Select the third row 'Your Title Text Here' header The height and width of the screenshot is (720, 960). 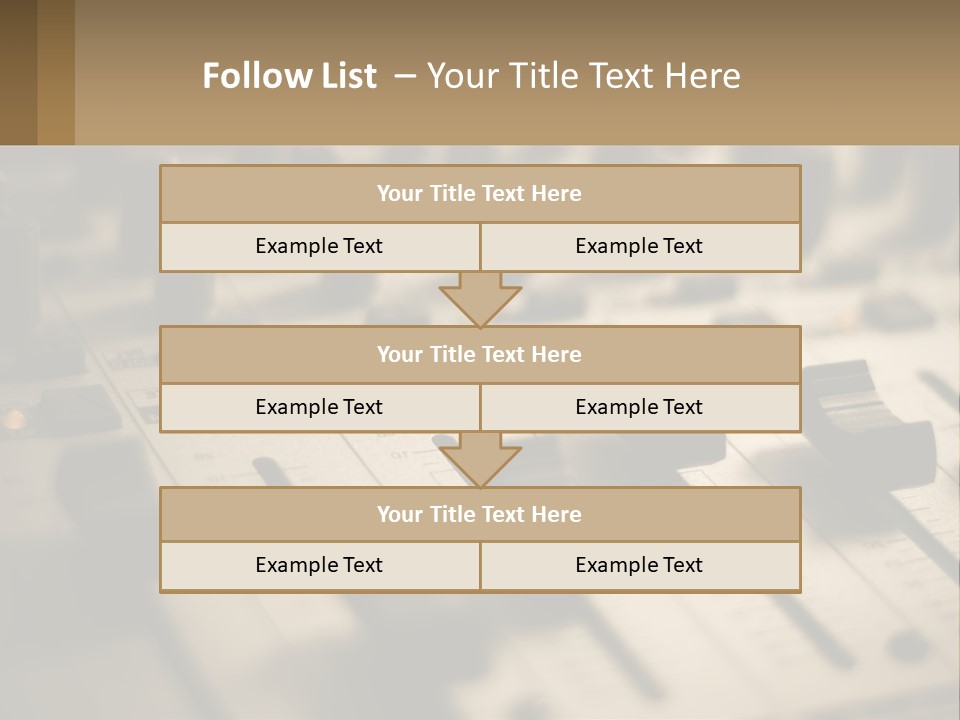pos(480,514)
